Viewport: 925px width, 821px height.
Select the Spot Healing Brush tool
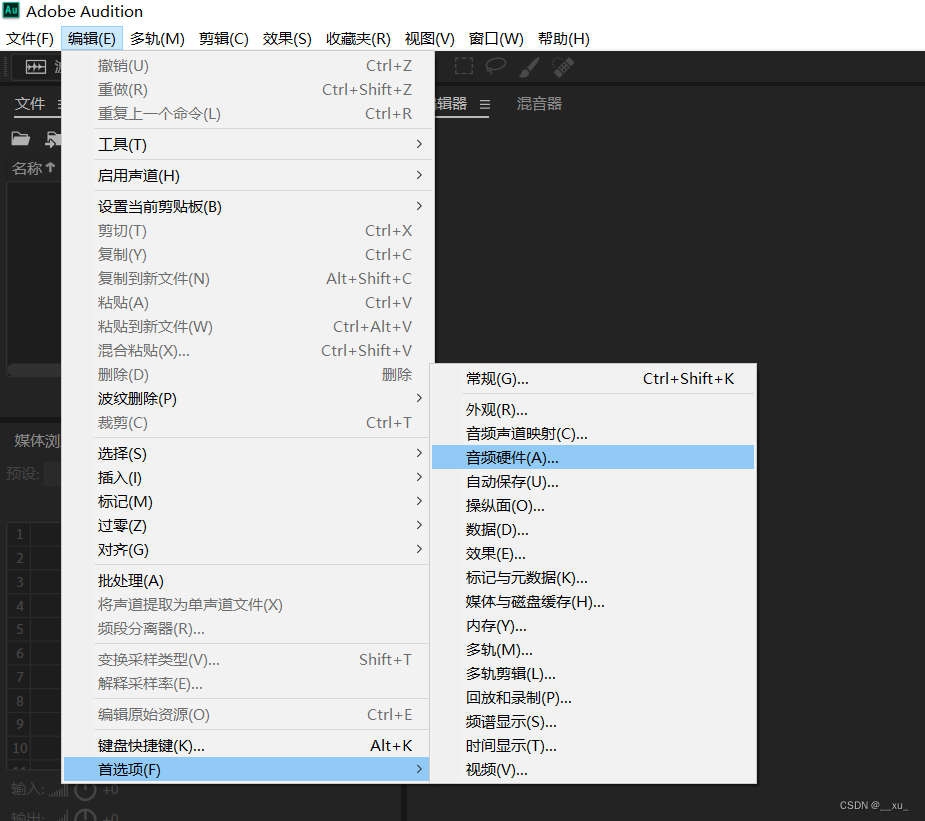563,67
